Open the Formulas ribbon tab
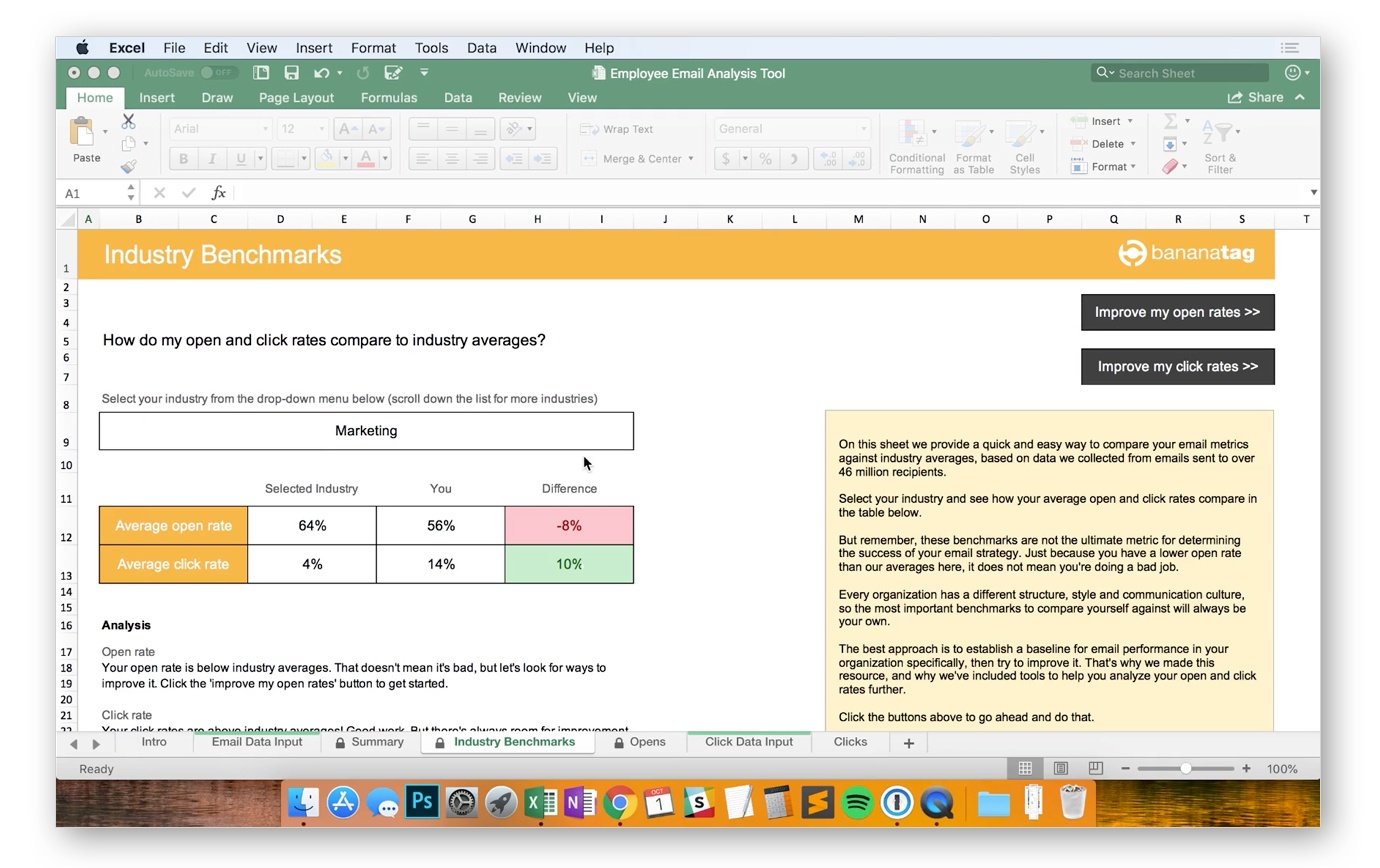Screen dimensions: 1380x868 coord(389,97)
